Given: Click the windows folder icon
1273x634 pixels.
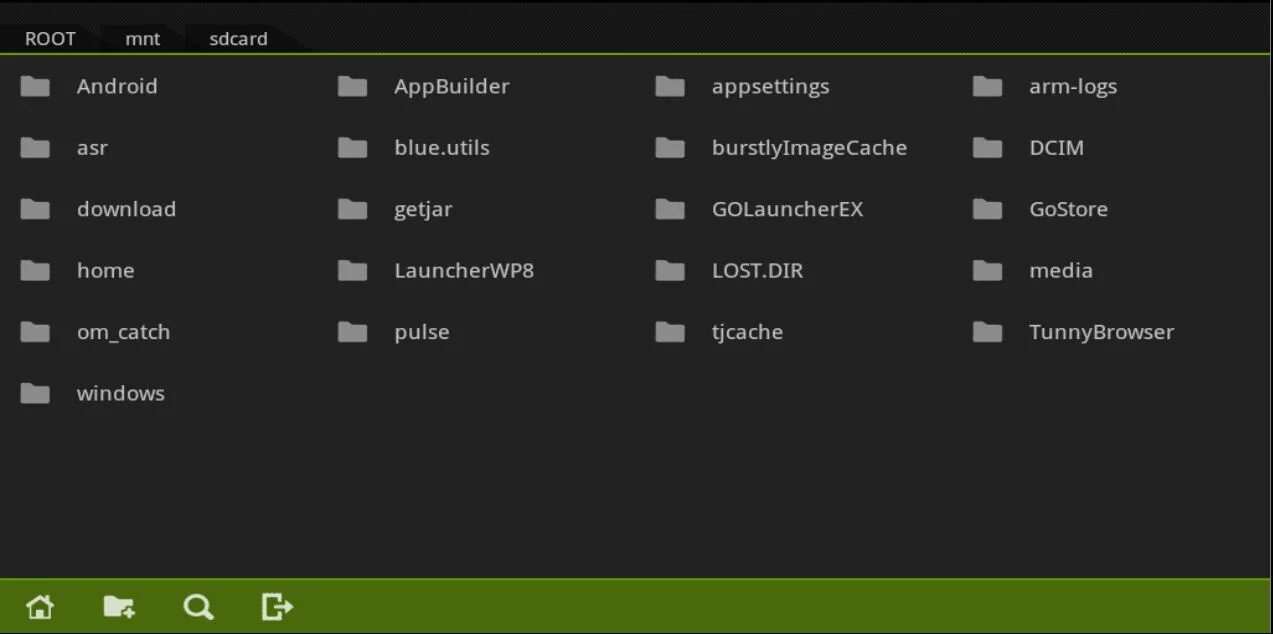Looking at the screenshot, I should pyautogui.click(x=35, y=394).
